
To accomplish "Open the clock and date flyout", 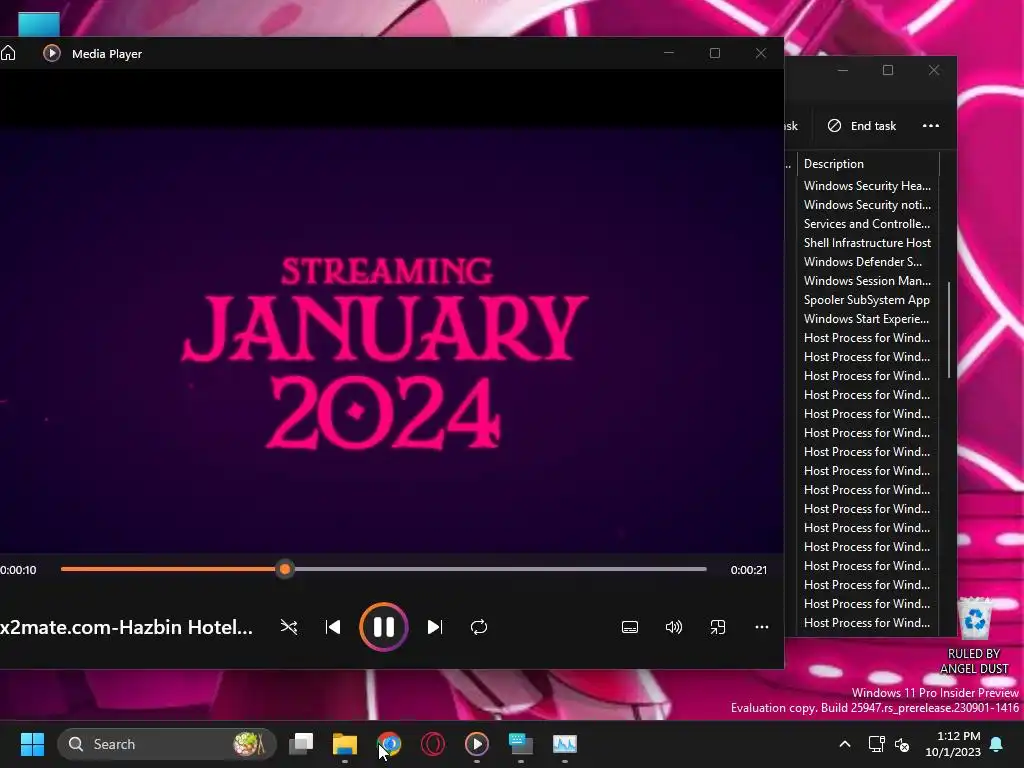I will click(953, 744).
